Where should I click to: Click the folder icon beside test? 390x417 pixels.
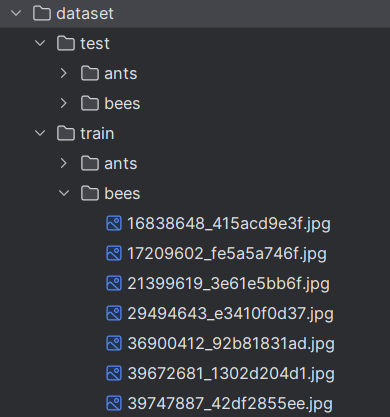click(x=66, y=44)
